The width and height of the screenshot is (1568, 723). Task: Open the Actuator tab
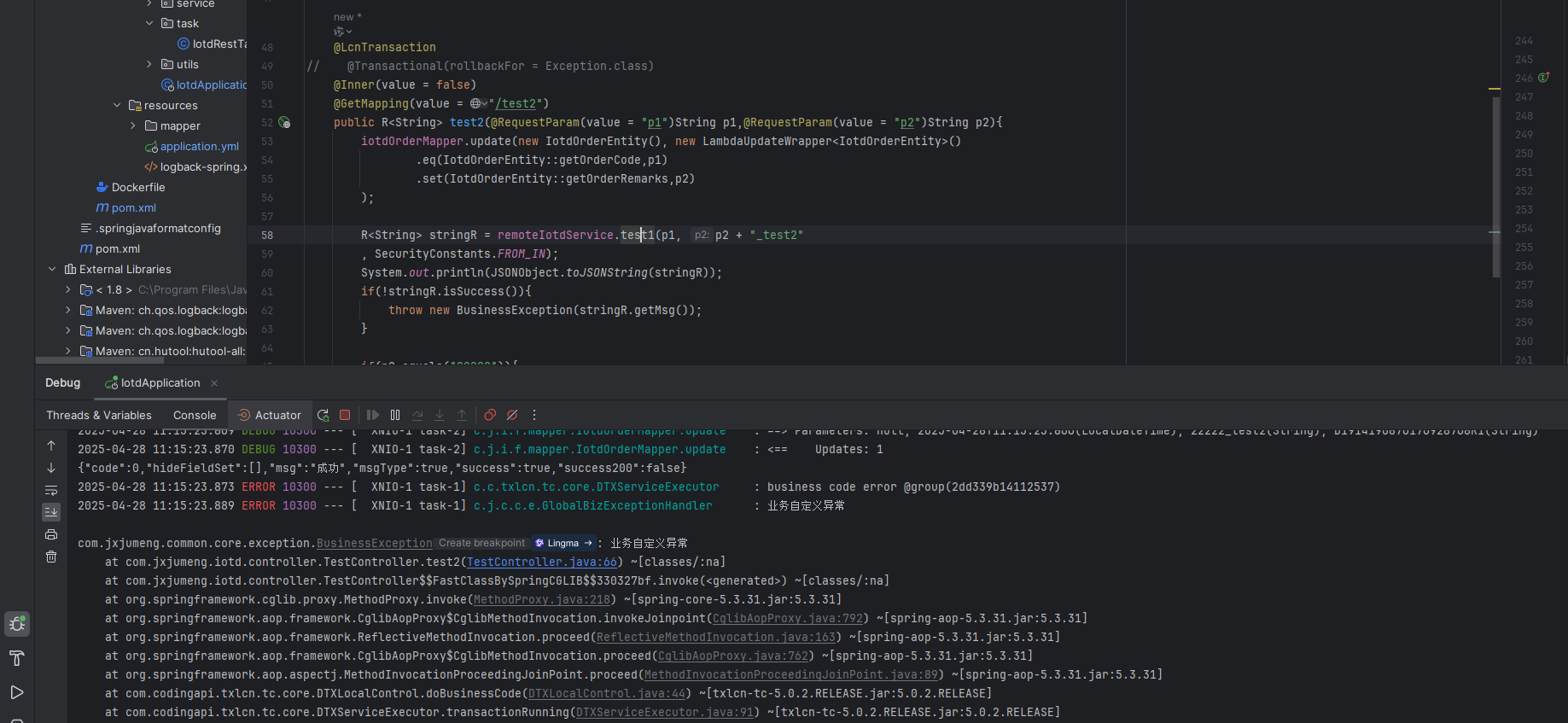[x=270, y=415]
